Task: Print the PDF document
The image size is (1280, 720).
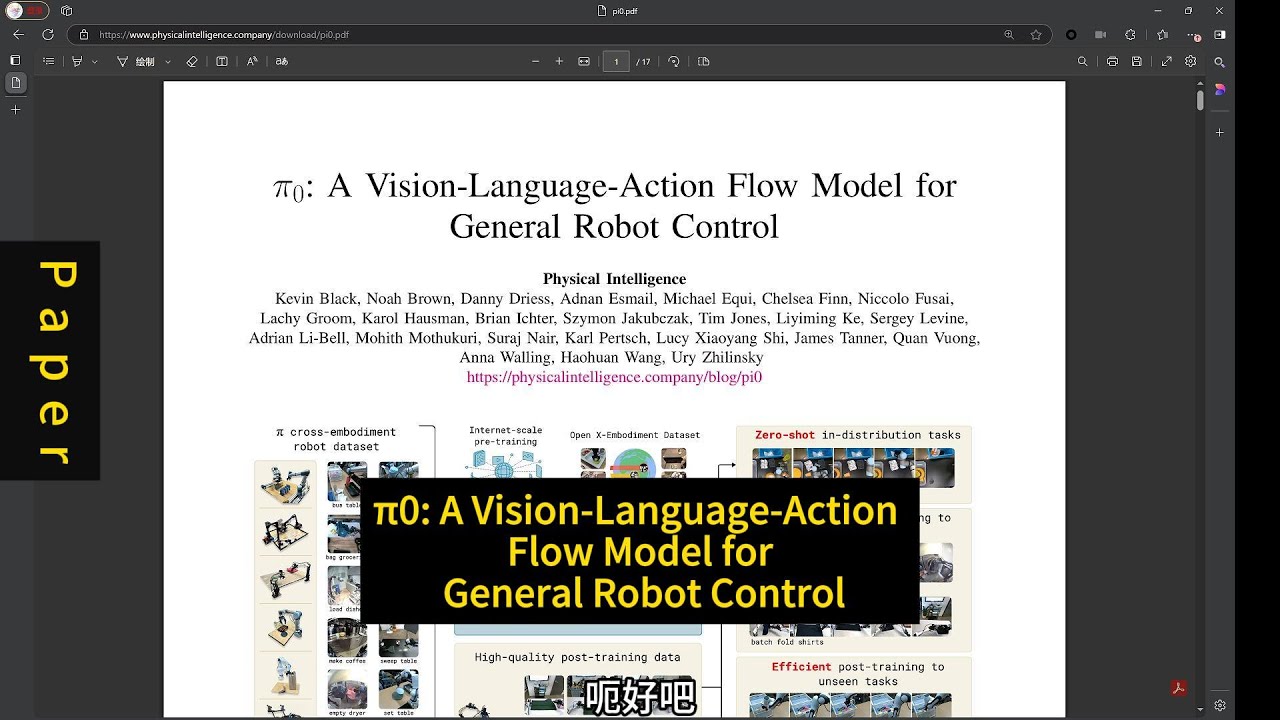Action: tap(1112, 61)
